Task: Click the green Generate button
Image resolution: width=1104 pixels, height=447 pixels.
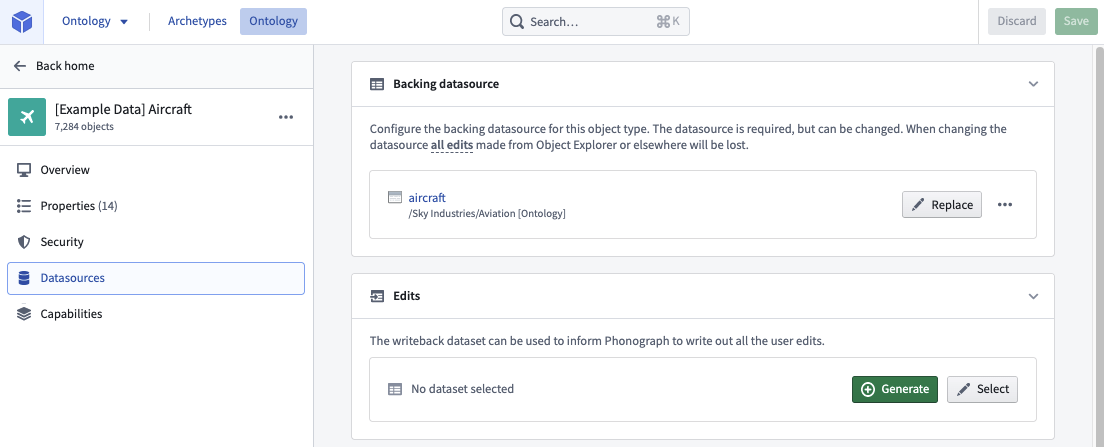Action: [895, 389]
